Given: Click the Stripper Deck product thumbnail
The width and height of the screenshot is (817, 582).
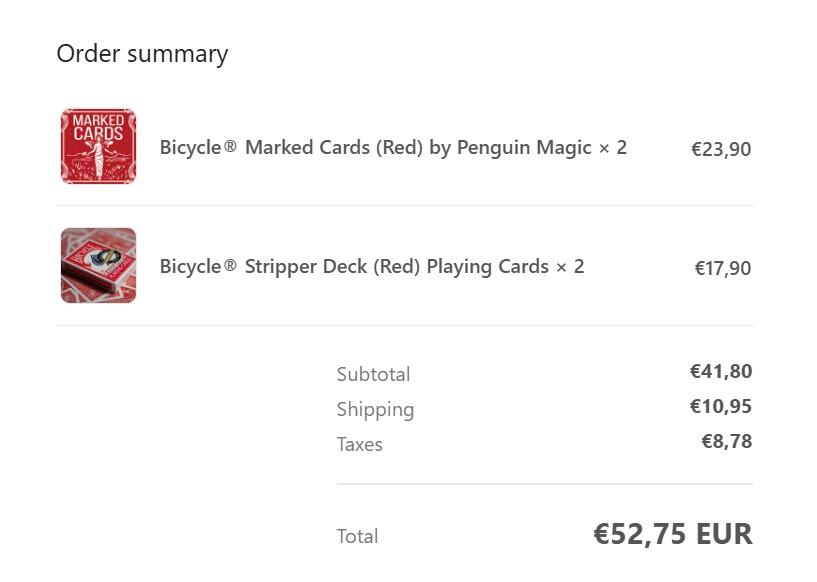Looking at the screenshot, I should pyautogui.click(x=98, y=266).
